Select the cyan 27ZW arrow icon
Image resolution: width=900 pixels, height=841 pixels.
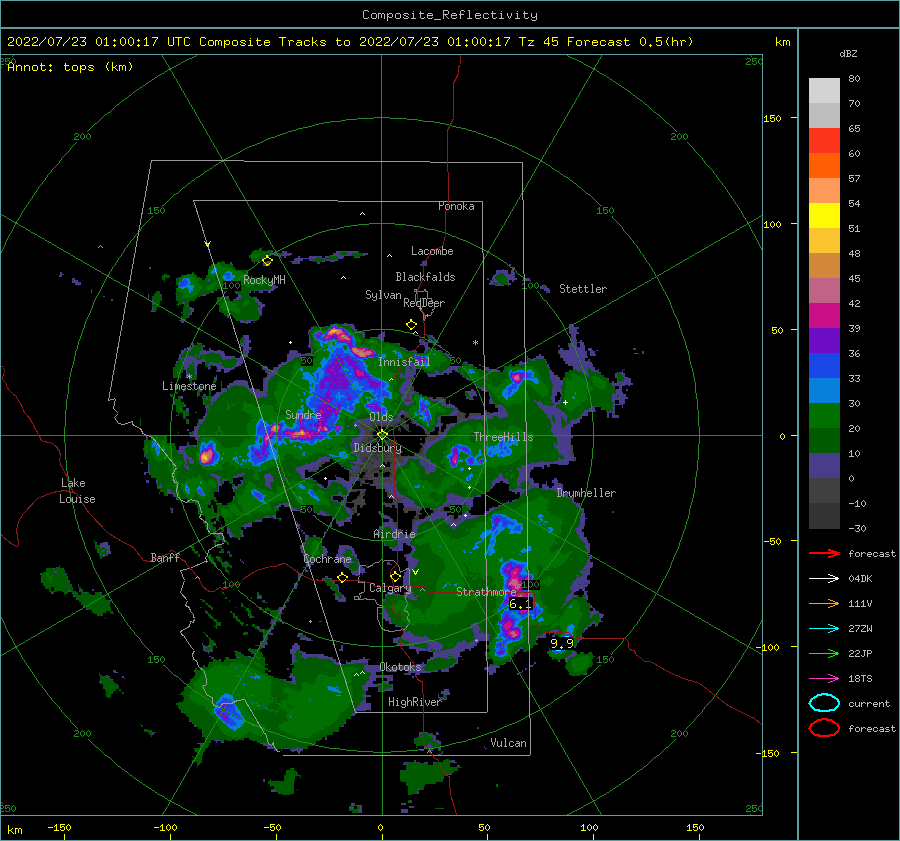(x=824, y=629)
